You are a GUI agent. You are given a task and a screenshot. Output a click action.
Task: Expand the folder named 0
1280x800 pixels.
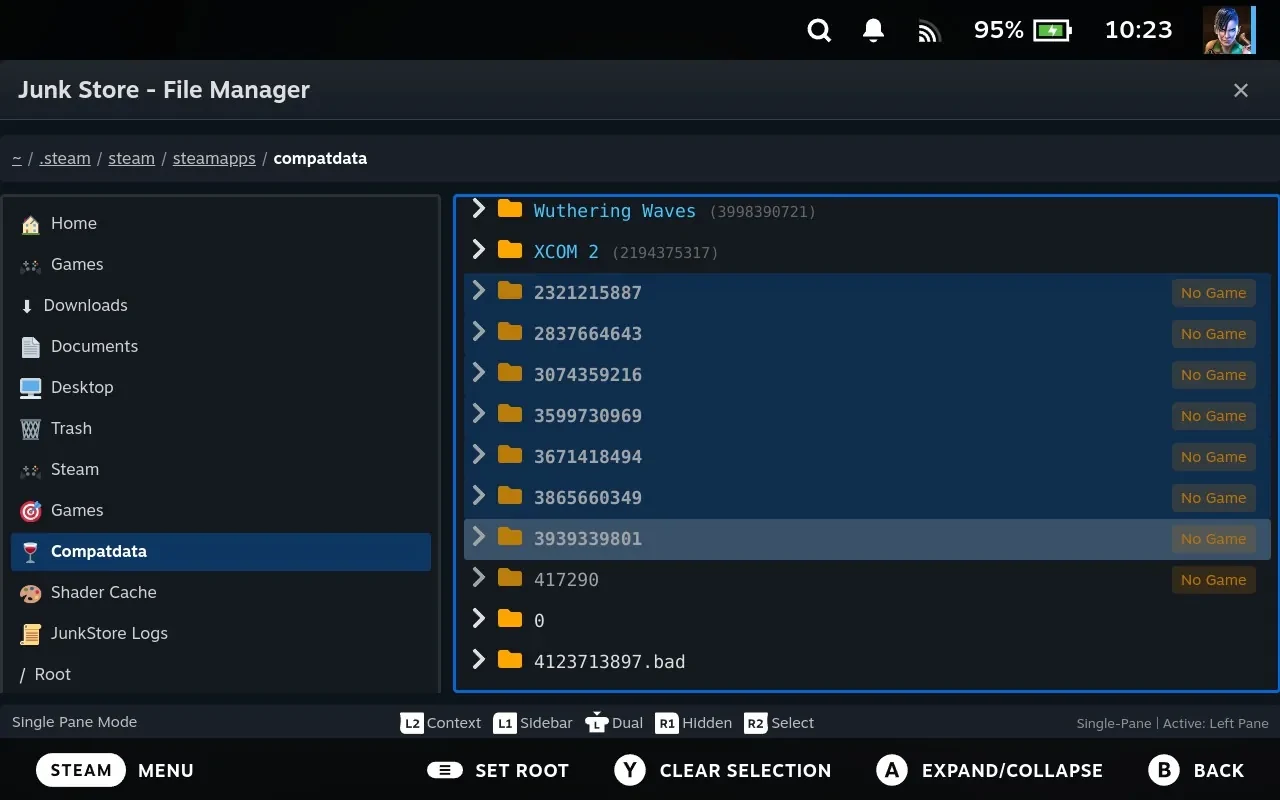(479, 618)
